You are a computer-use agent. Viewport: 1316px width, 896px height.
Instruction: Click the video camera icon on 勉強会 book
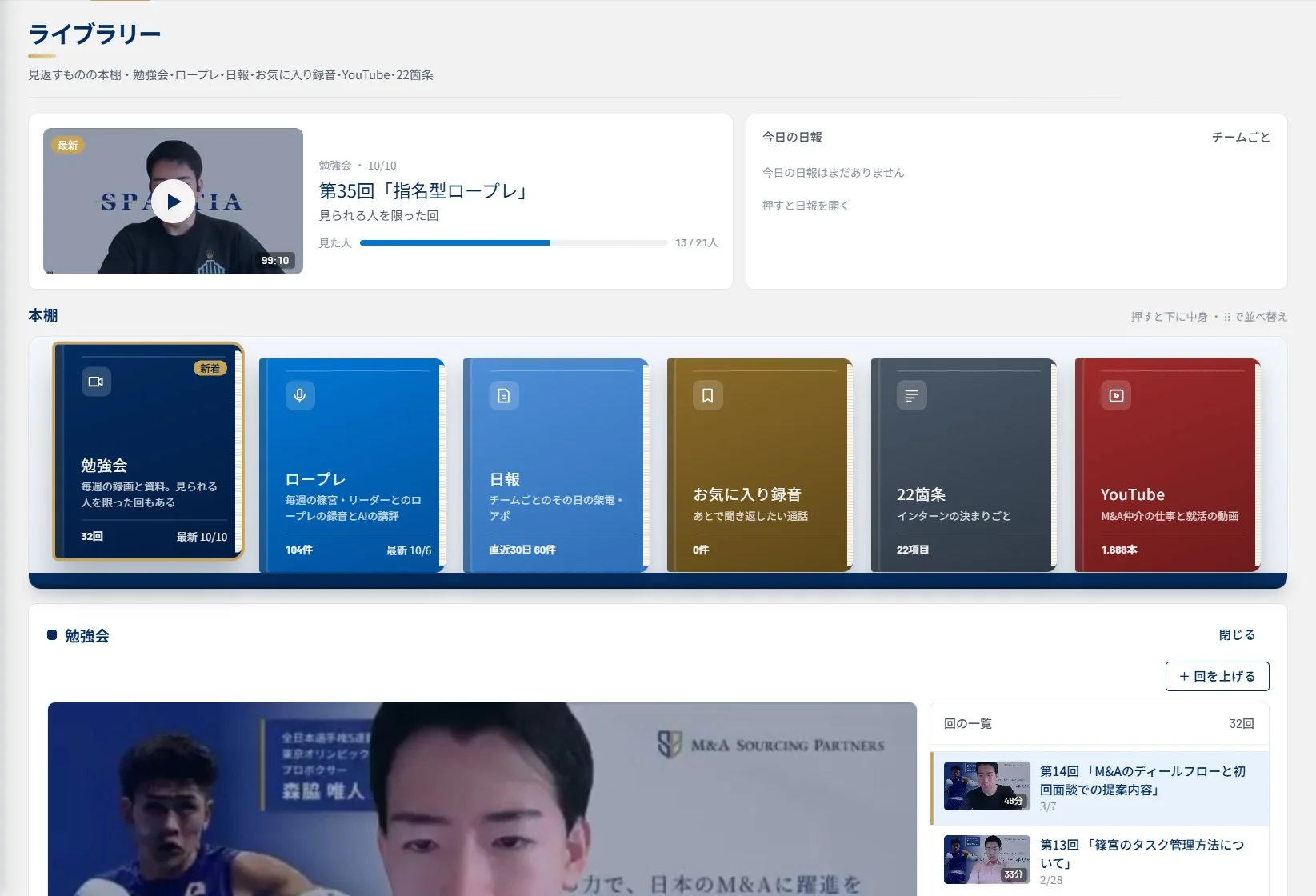(x=96, y=382)
